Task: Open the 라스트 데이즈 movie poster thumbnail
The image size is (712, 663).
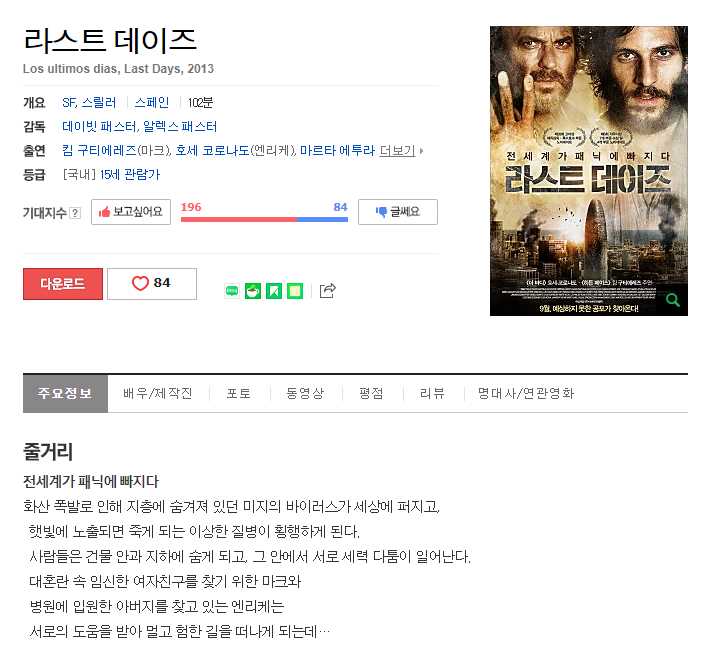Action: 588,171
